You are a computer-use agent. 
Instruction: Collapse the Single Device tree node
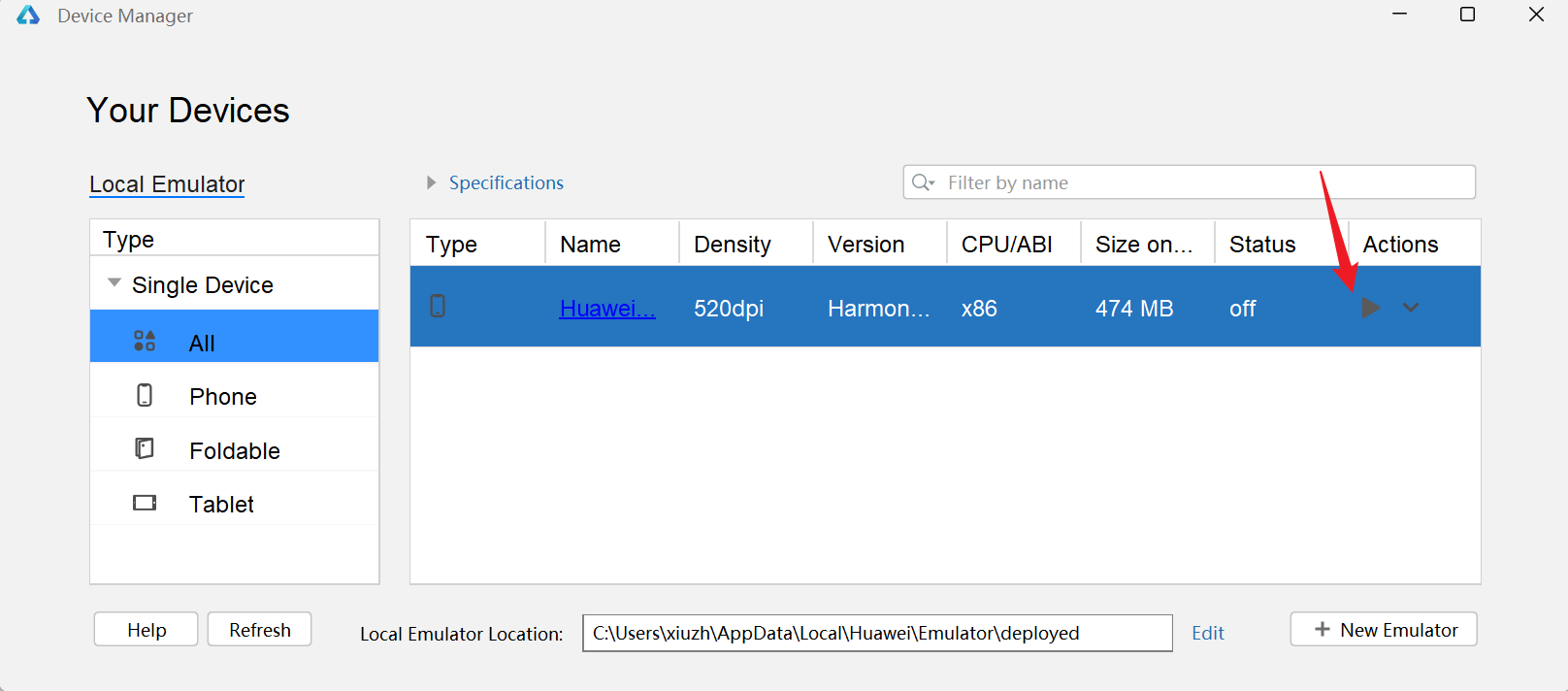pyautogui.click(x=114, y=283)
